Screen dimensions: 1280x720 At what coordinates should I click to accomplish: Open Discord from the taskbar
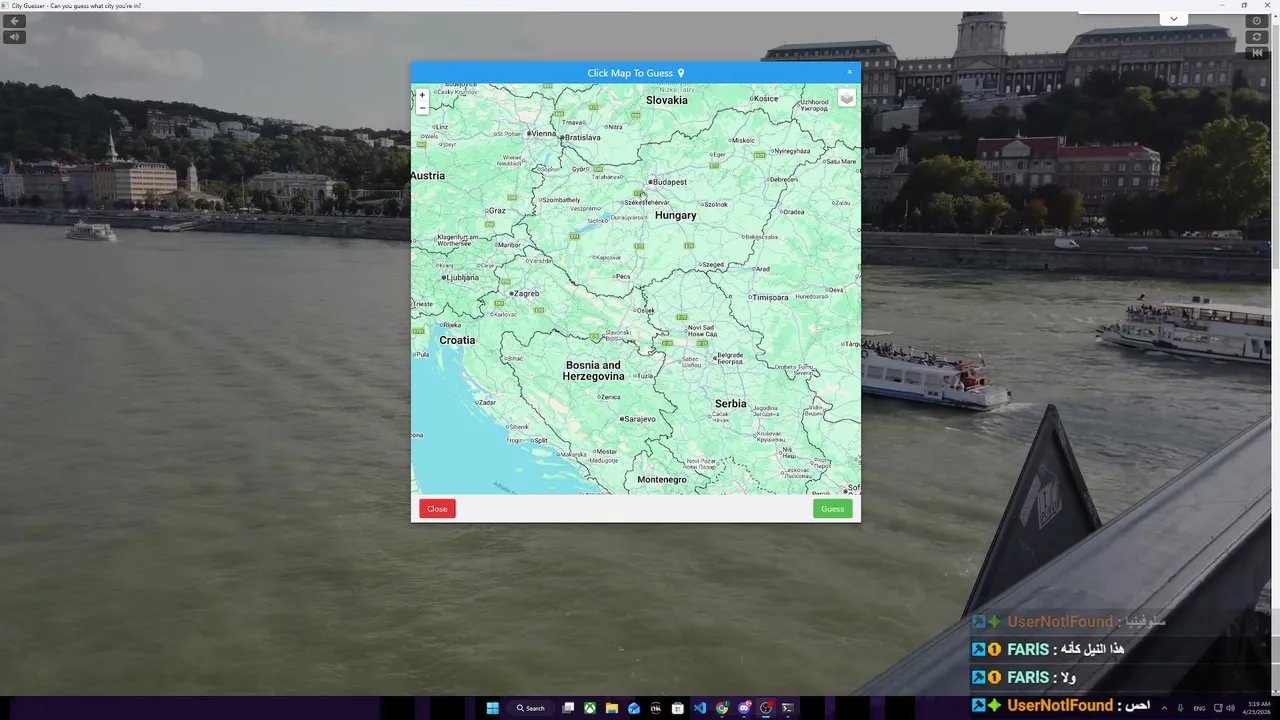(744, 708)
